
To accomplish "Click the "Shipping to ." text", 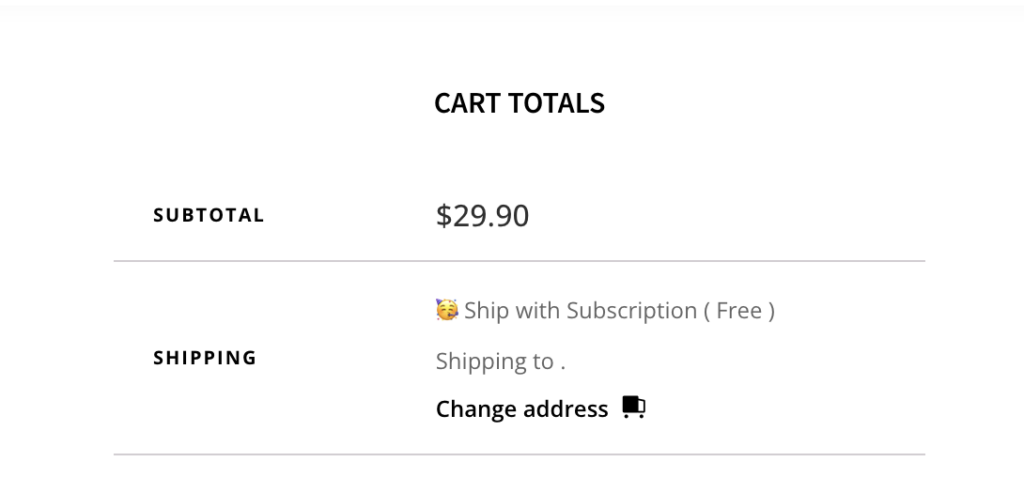I will 500,361.
